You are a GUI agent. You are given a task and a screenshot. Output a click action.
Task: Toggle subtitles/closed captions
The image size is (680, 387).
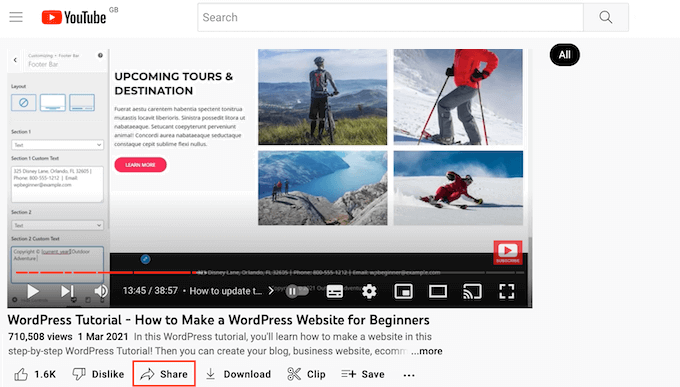pyautogui.click(x=334, y=291)
